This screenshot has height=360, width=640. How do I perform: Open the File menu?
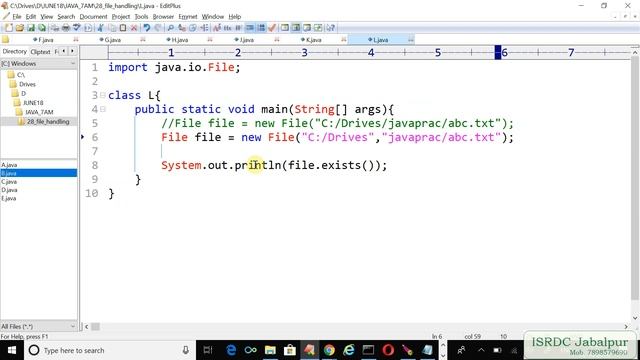click(x=17, y=17)
